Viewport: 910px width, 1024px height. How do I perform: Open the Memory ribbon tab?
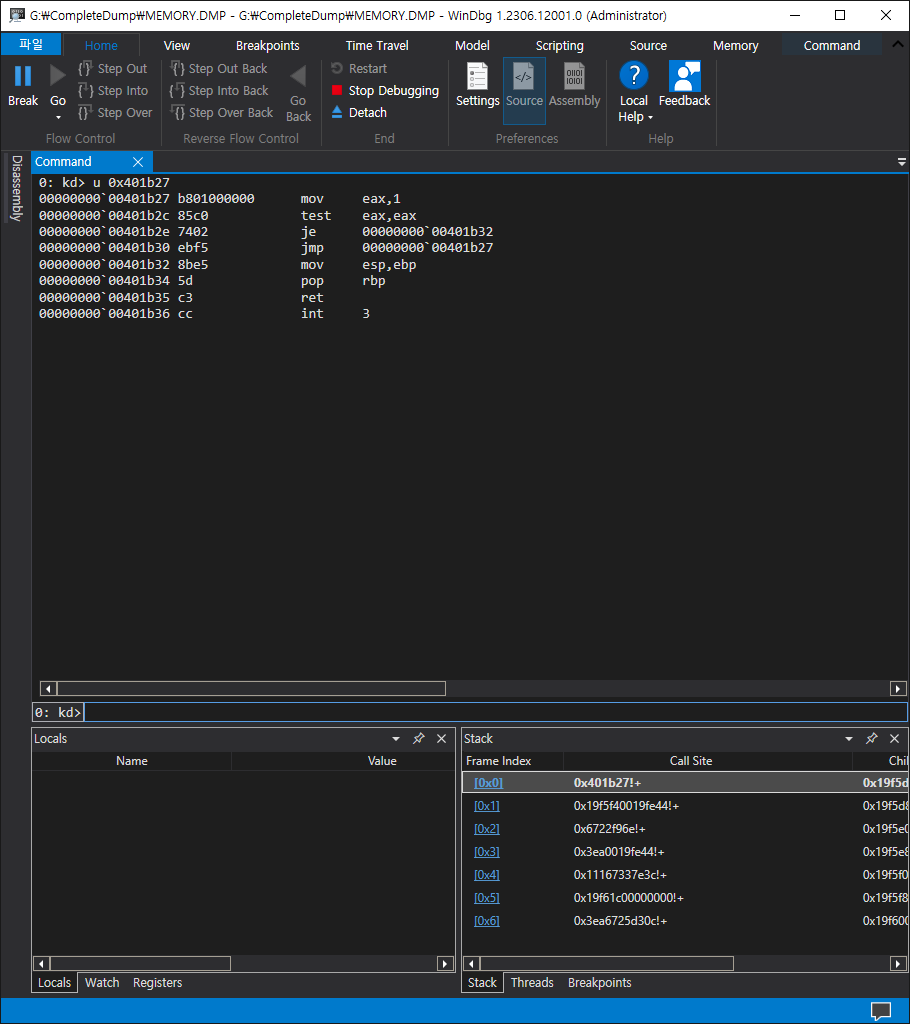click(x=736, y=46)
